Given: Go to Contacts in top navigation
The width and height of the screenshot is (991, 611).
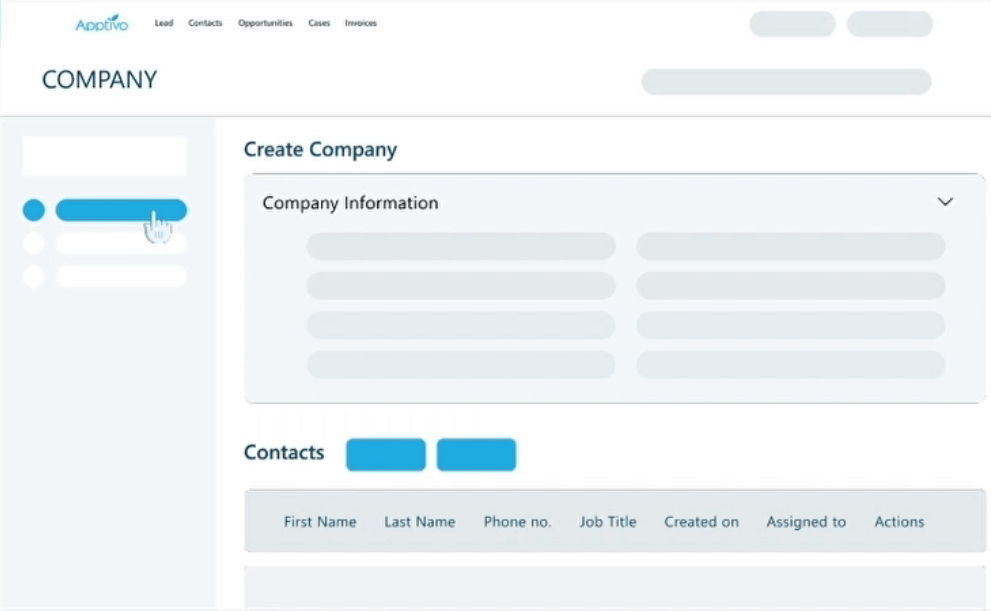Looking at the screenshot, I should [205, 23].
